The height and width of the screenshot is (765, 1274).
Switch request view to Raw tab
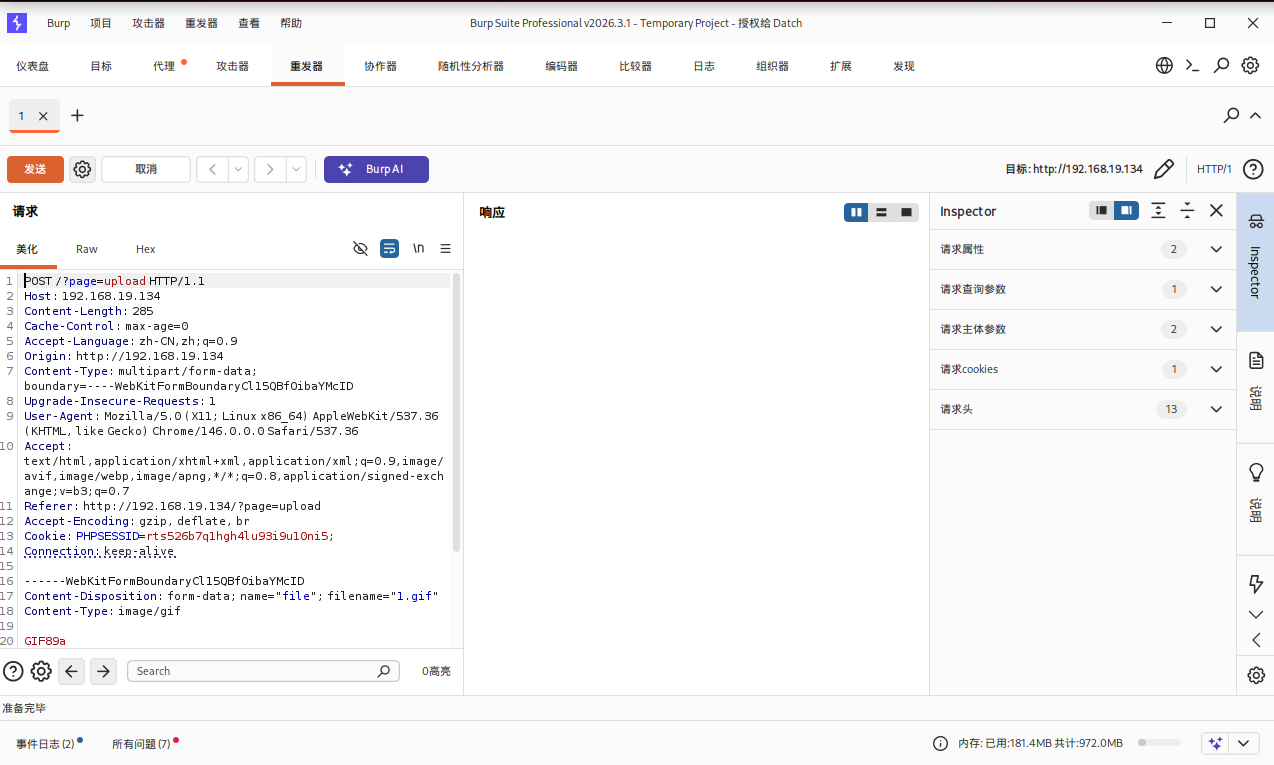click(x=87, y=249)
